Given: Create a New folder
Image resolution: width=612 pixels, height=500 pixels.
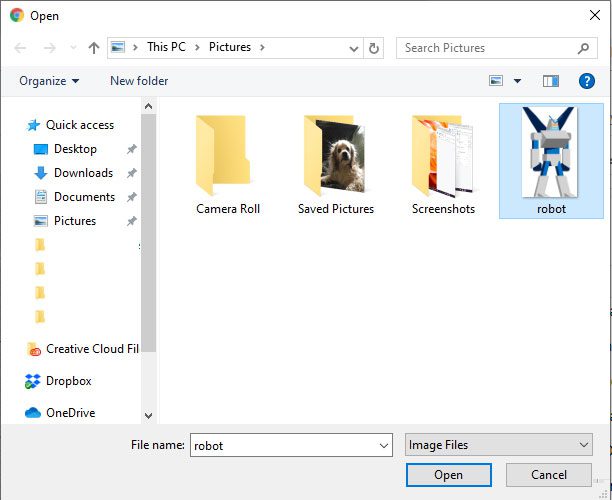Looking at the screenshot, I should pos(139,81).
